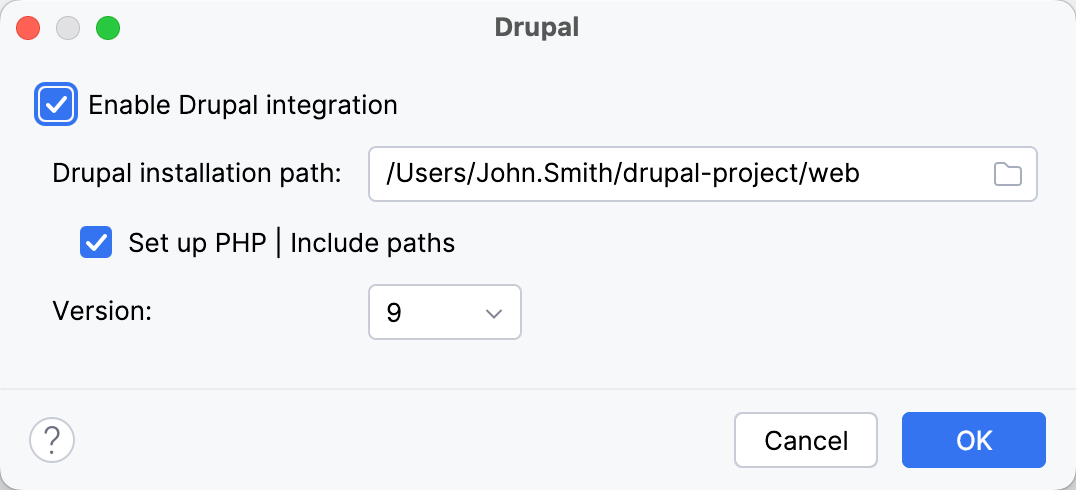The height and width of the screenshot is (490, 1076).
Task: Click the 'Enable Drupal integration' label text
Action: (243, 105)
